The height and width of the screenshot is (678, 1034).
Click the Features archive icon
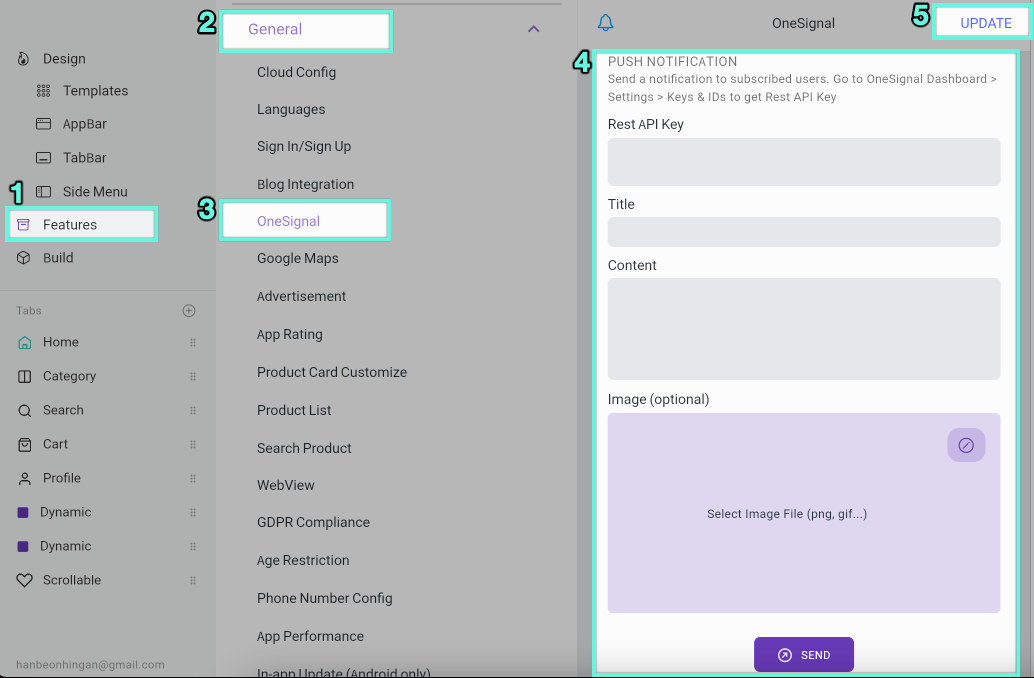click(x=24, y=225)
